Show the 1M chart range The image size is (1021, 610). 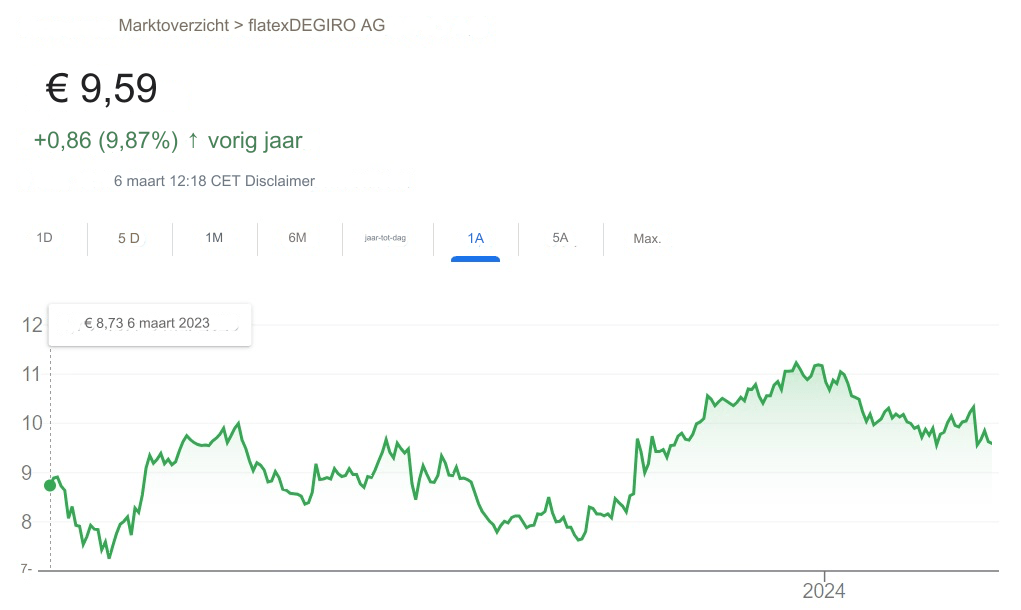point(214,238)
